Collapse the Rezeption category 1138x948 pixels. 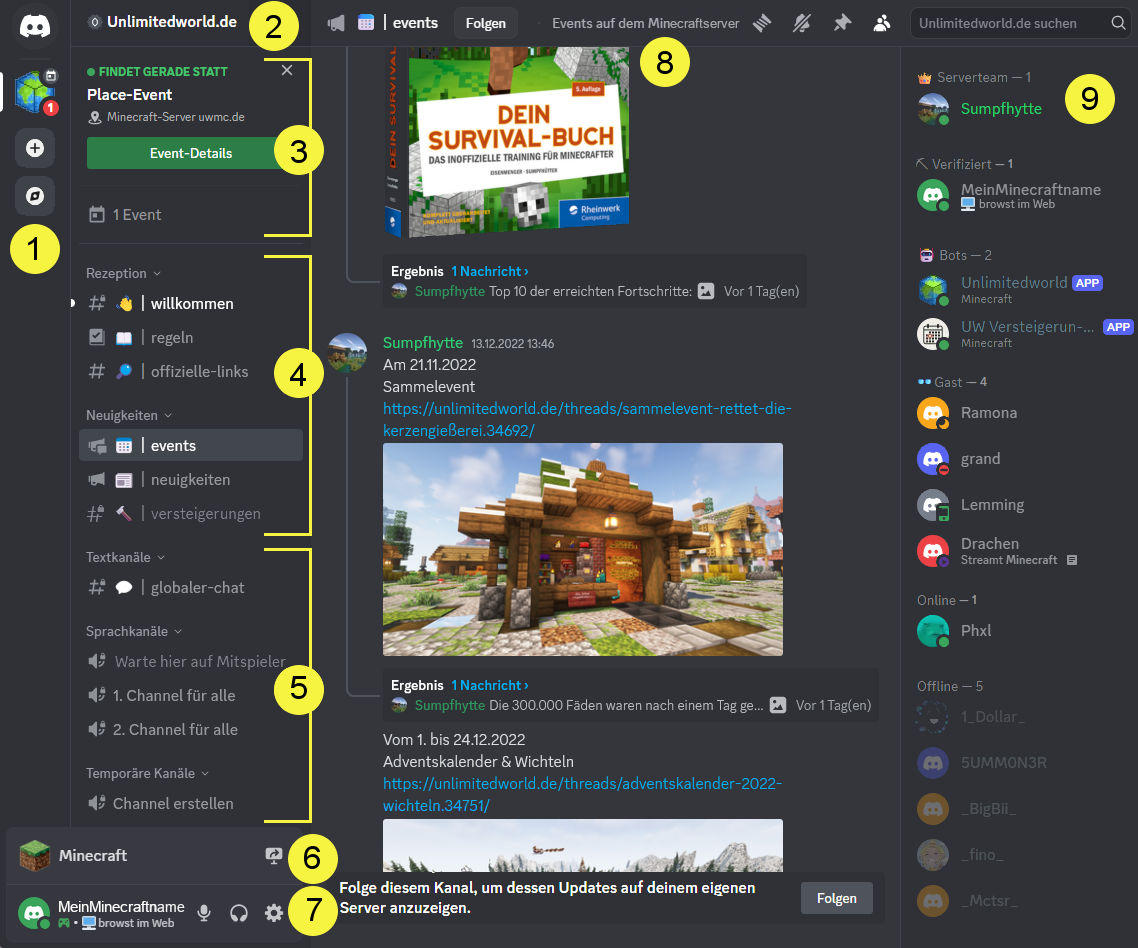click(x=123, y=273)
